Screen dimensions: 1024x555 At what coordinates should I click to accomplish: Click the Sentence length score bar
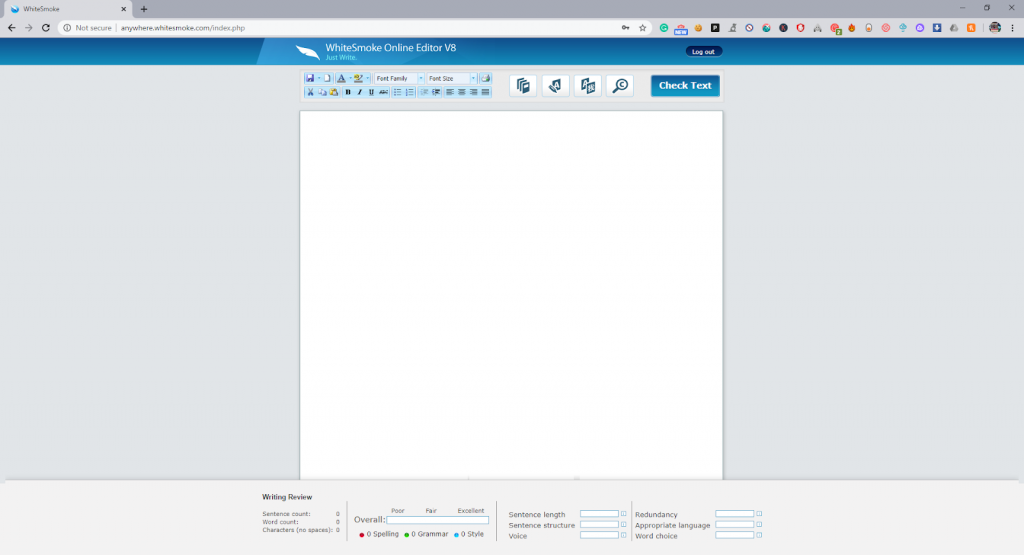[599, 514]
